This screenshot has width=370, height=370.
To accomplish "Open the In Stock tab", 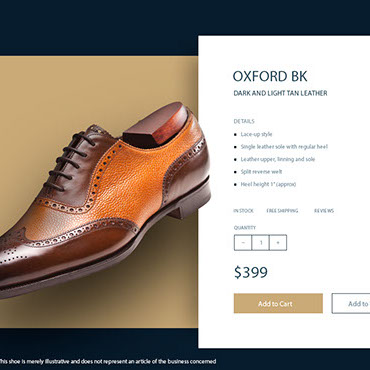I will 243,211.
